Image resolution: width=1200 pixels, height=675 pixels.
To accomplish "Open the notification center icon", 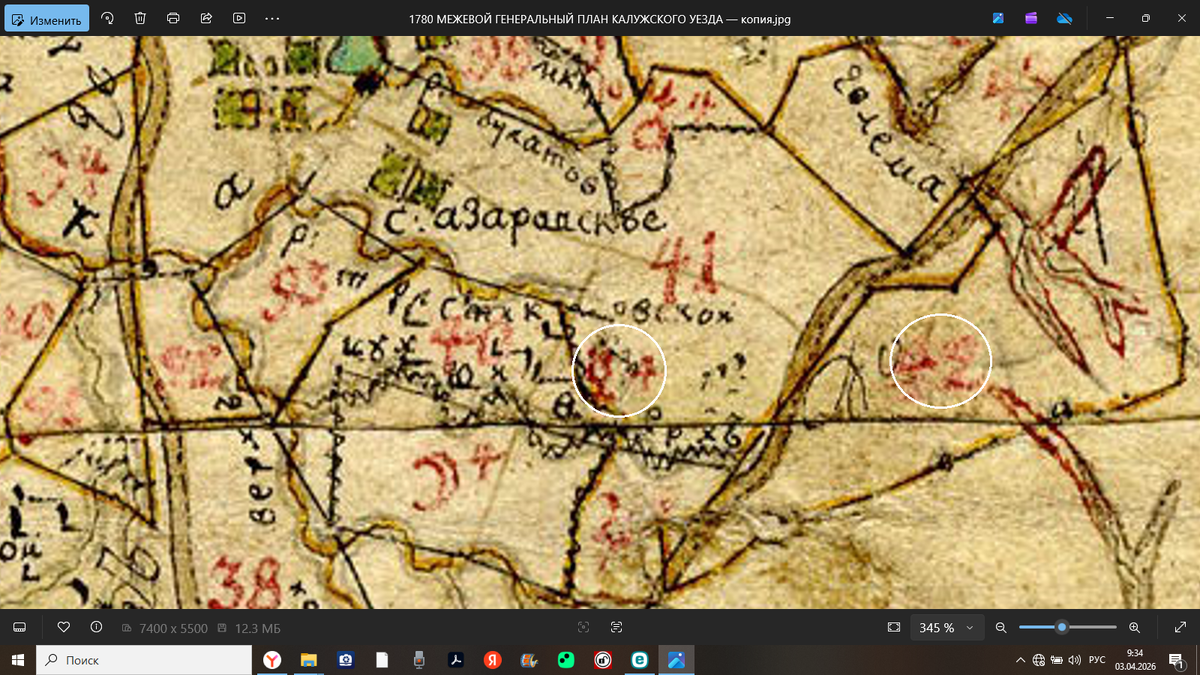I will (1177, 660).
